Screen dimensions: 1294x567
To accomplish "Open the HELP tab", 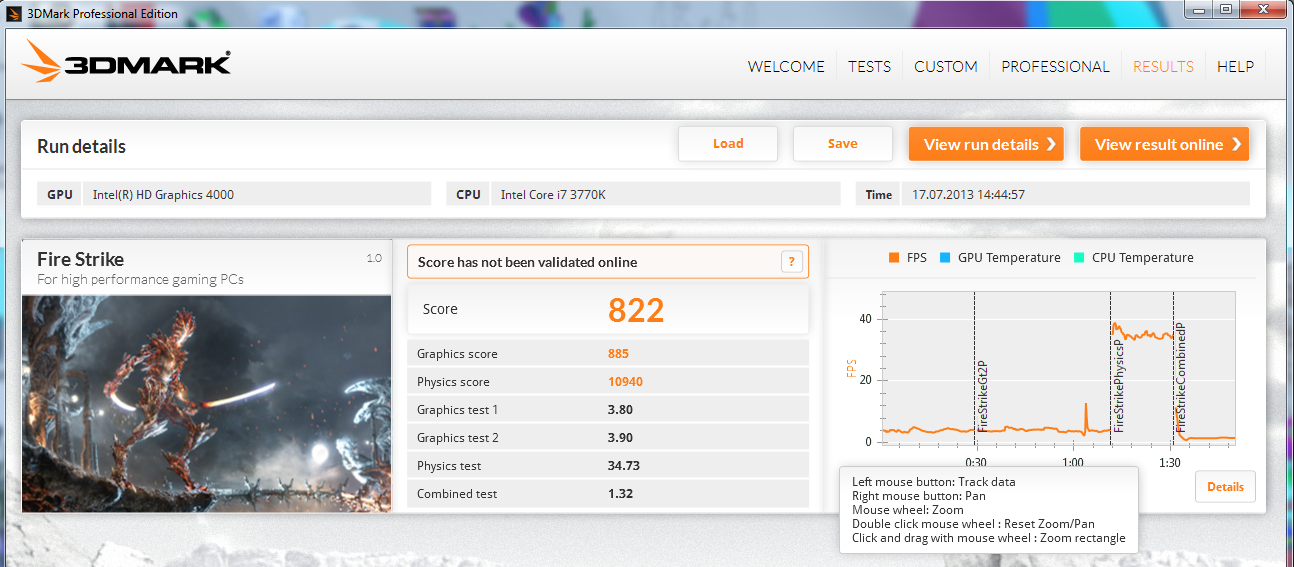I will coord(1235,67).
